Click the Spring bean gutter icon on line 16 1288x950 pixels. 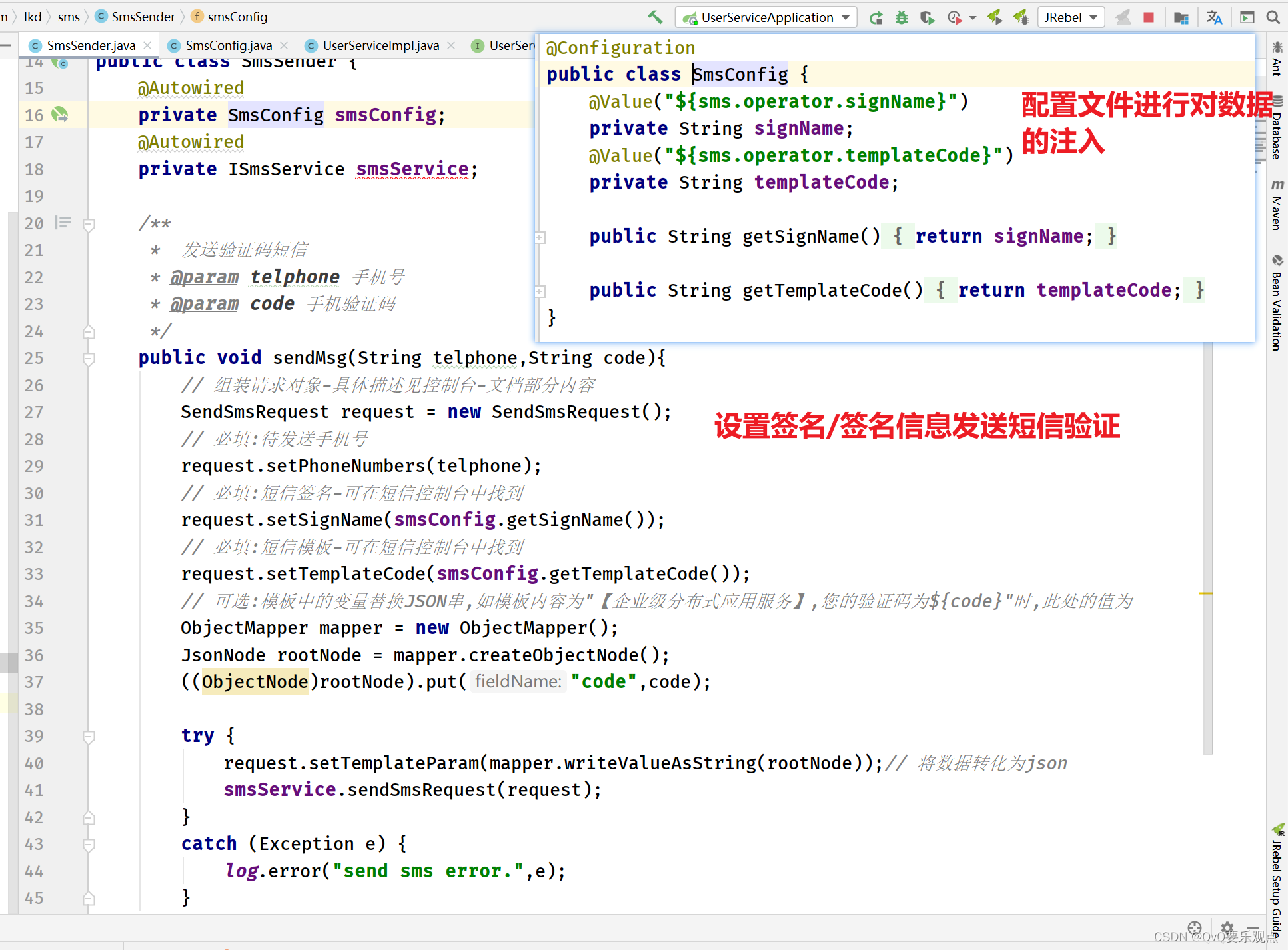coord(60,115)
